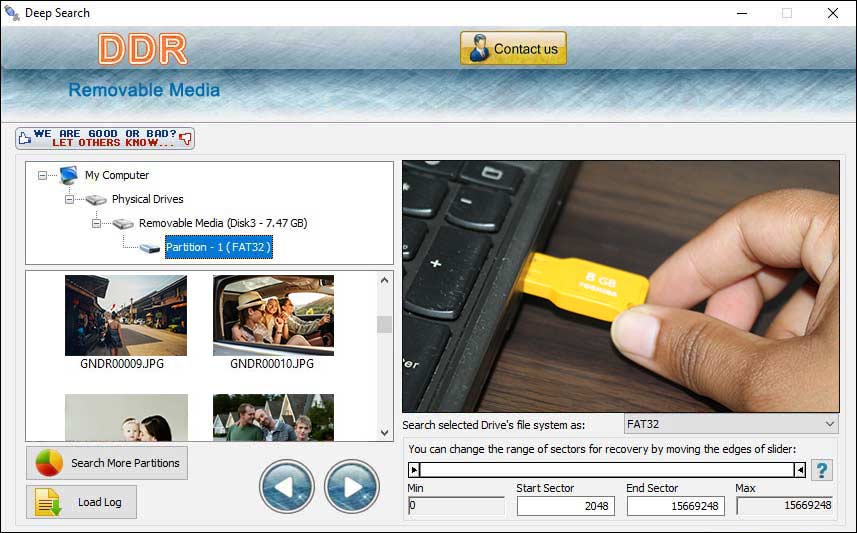Open the 'We are good or bad' feedback banner

(105, 138)
